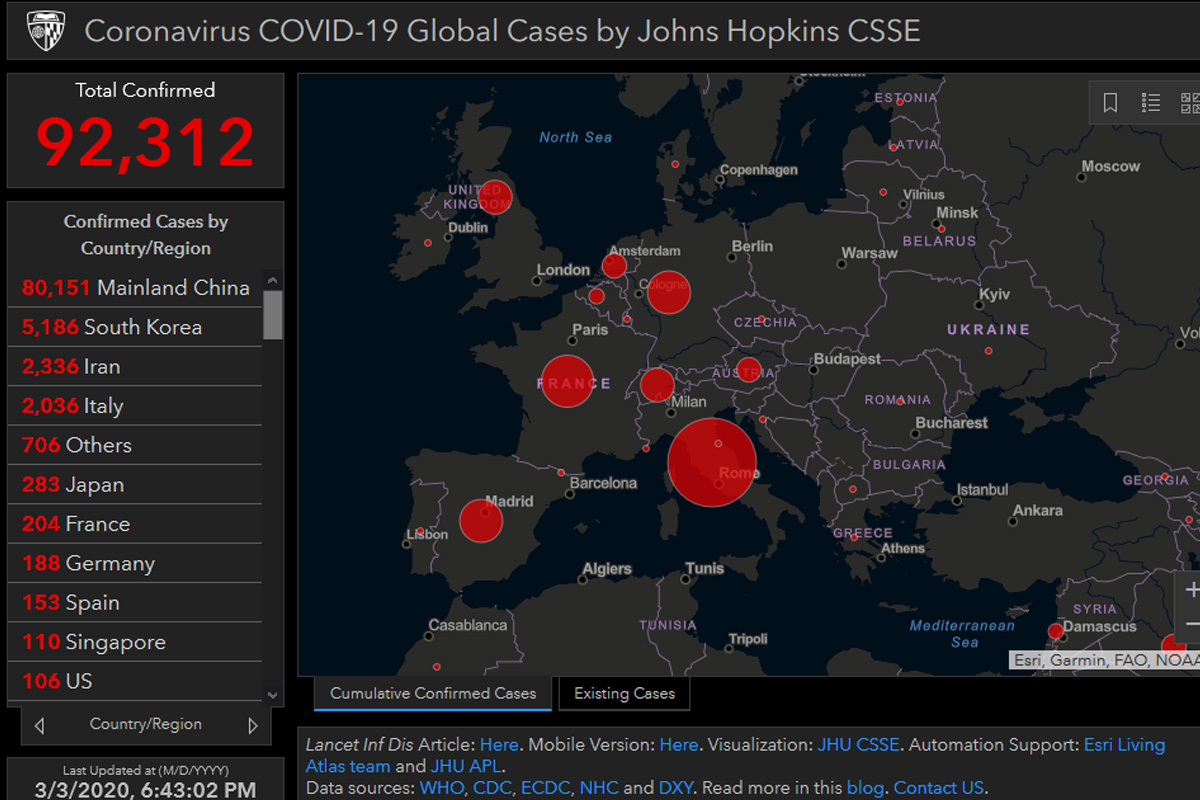1200x800 pixels.
Task: Select the 106 US row
Action: [135, 681]
